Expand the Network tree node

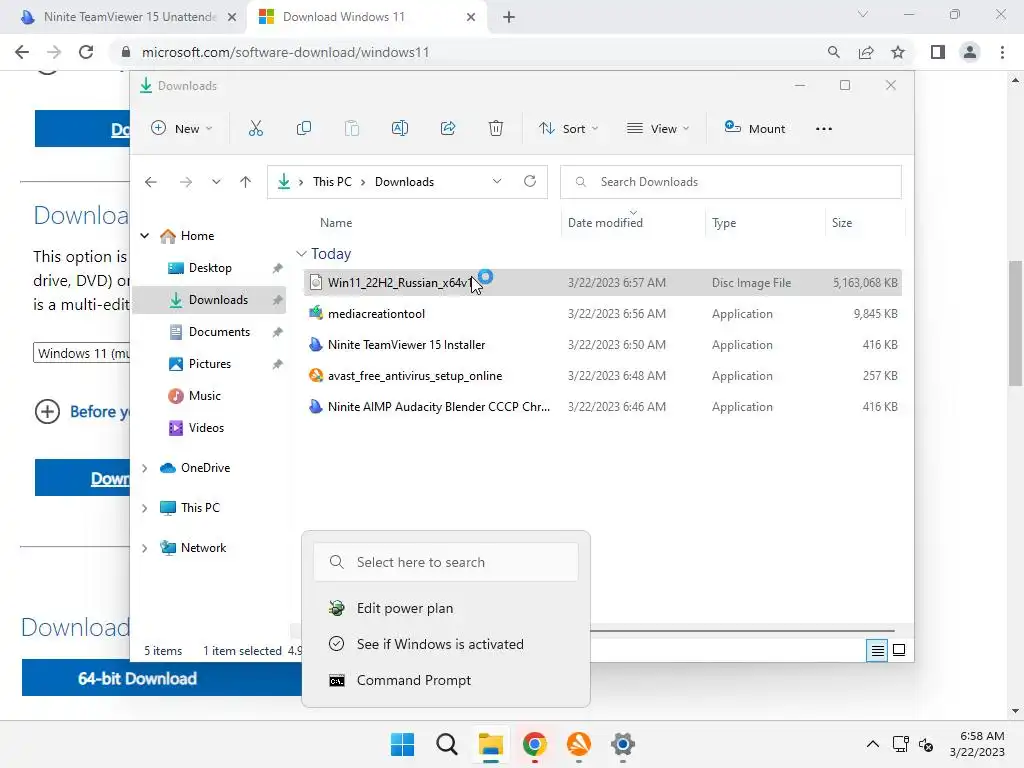point(144,549)
